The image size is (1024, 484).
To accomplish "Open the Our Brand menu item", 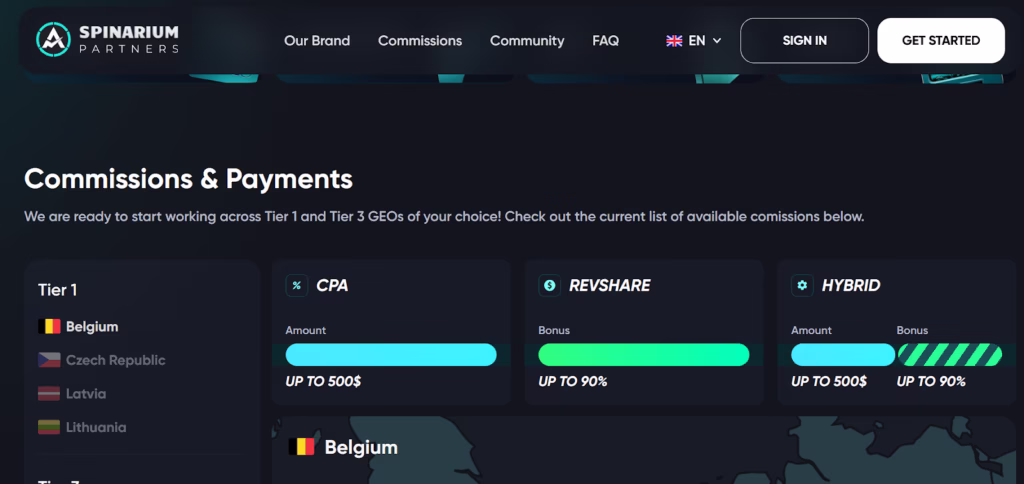I will click(317, 41).
